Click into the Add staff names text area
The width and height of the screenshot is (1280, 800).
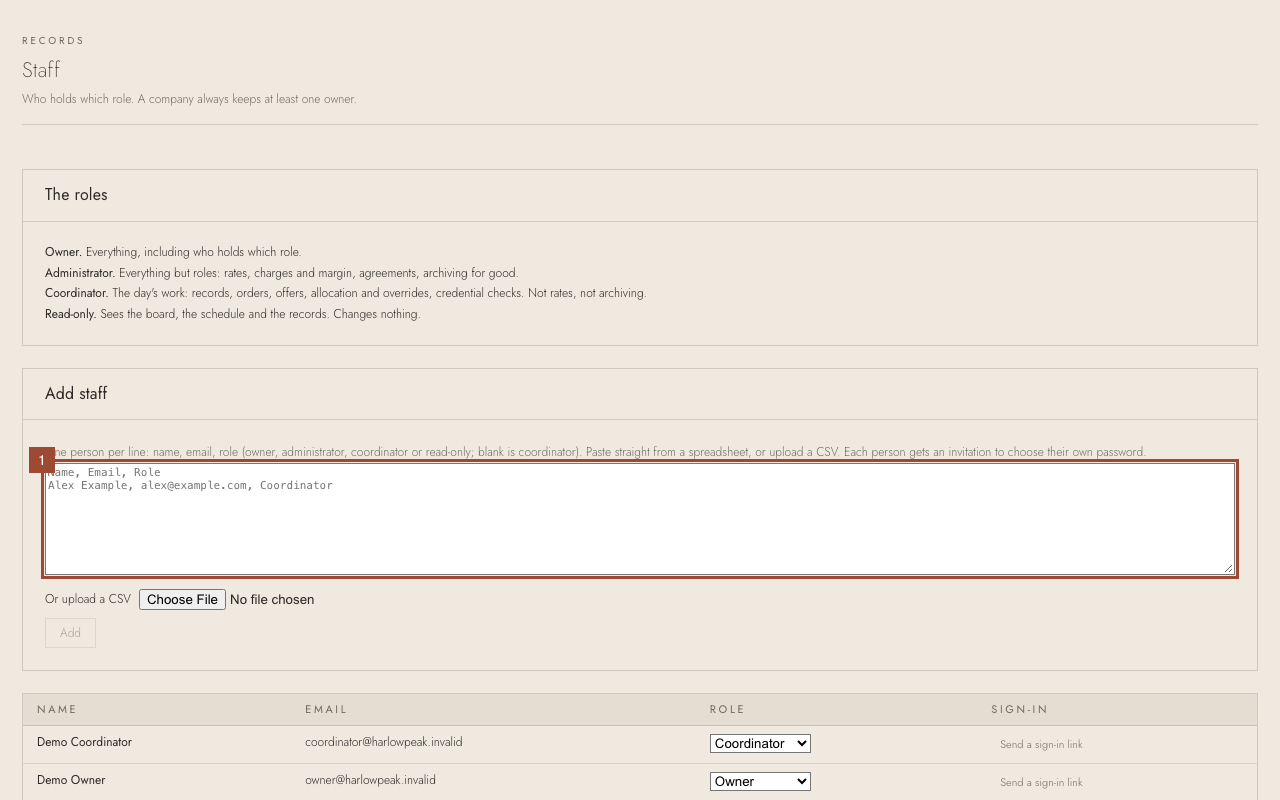coord(640,519)
